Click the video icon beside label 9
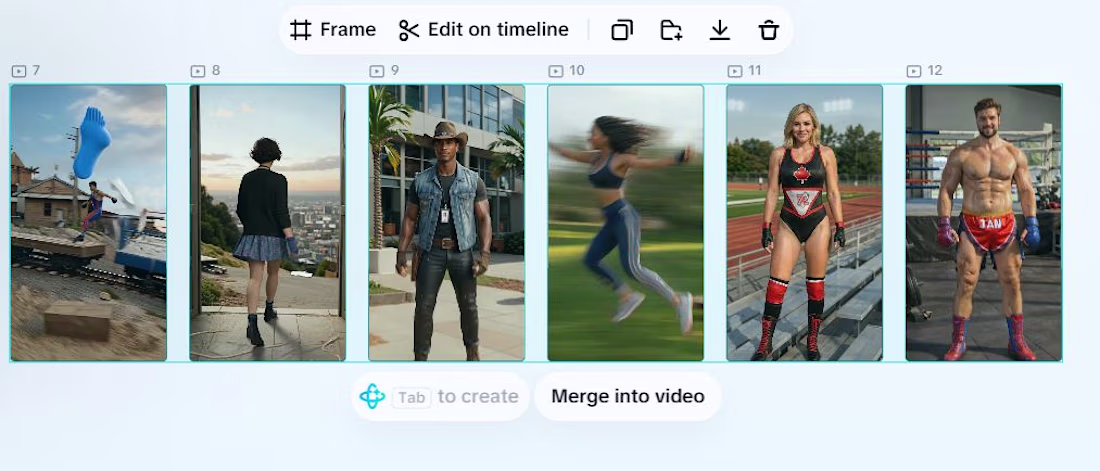This screenshot has height=471, width=1100. [x=377, y=71]
